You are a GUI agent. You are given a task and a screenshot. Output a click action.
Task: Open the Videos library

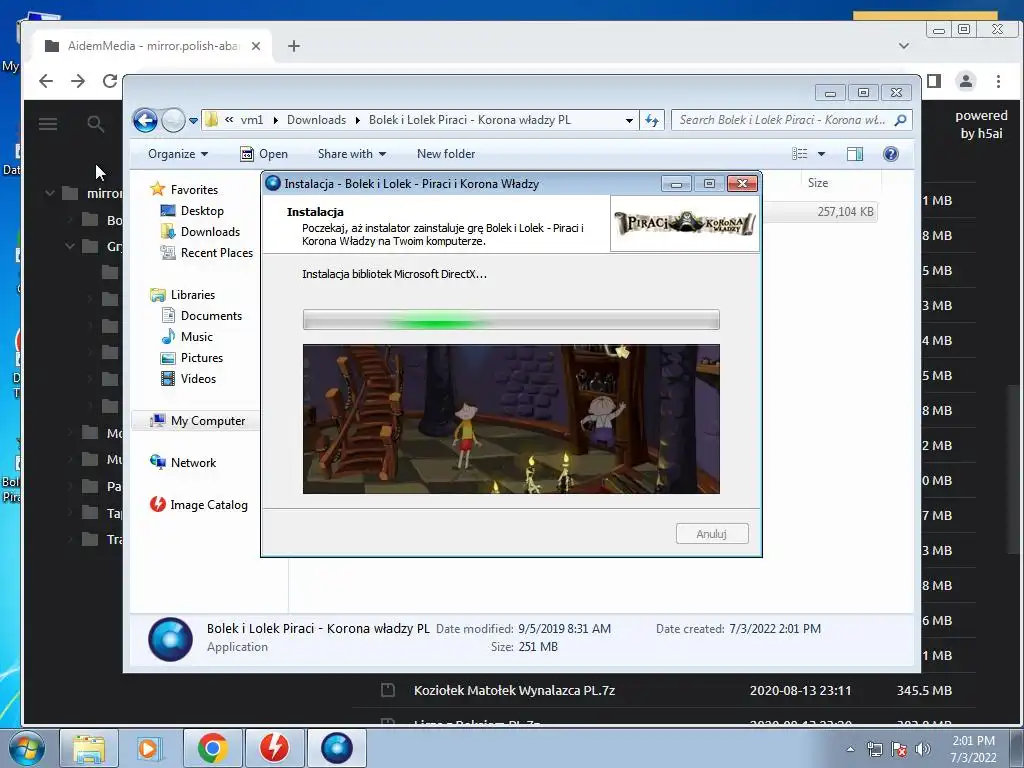click(x=188, y=379)
